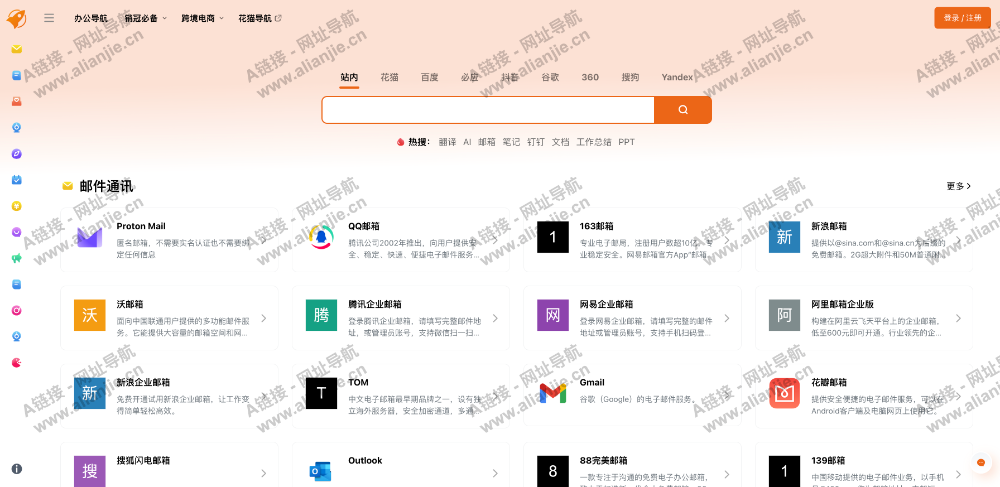
Task: Click the chevron on Proton Mail card
Action: tap(263, 240)
